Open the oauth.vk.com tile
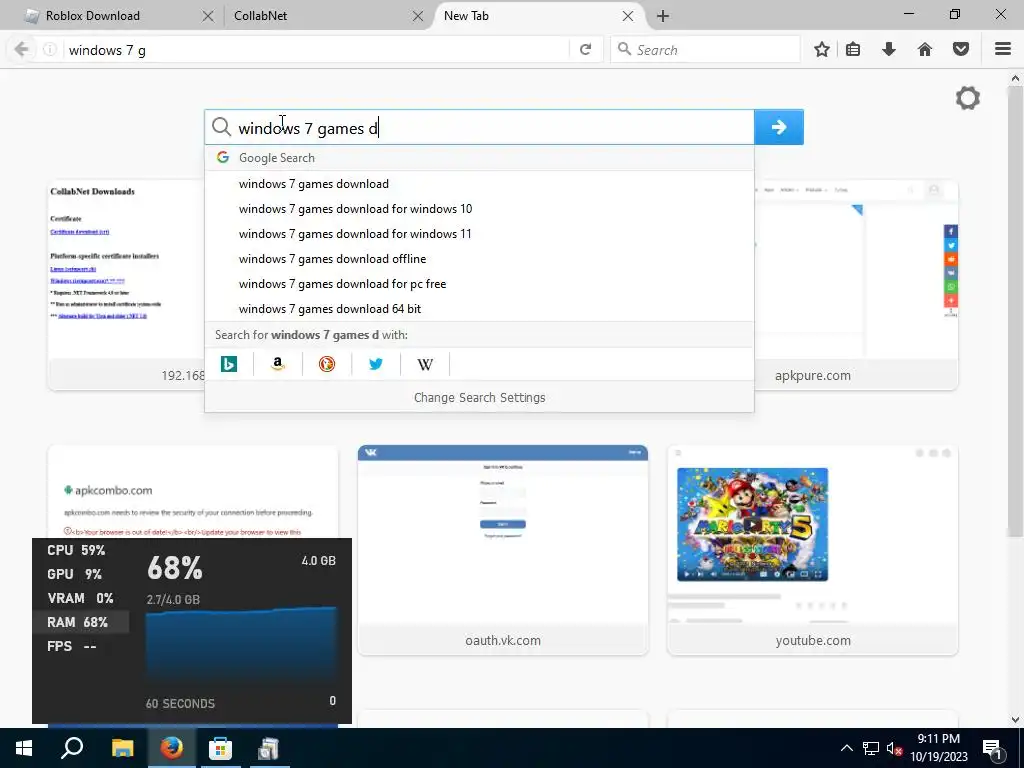 503,550
